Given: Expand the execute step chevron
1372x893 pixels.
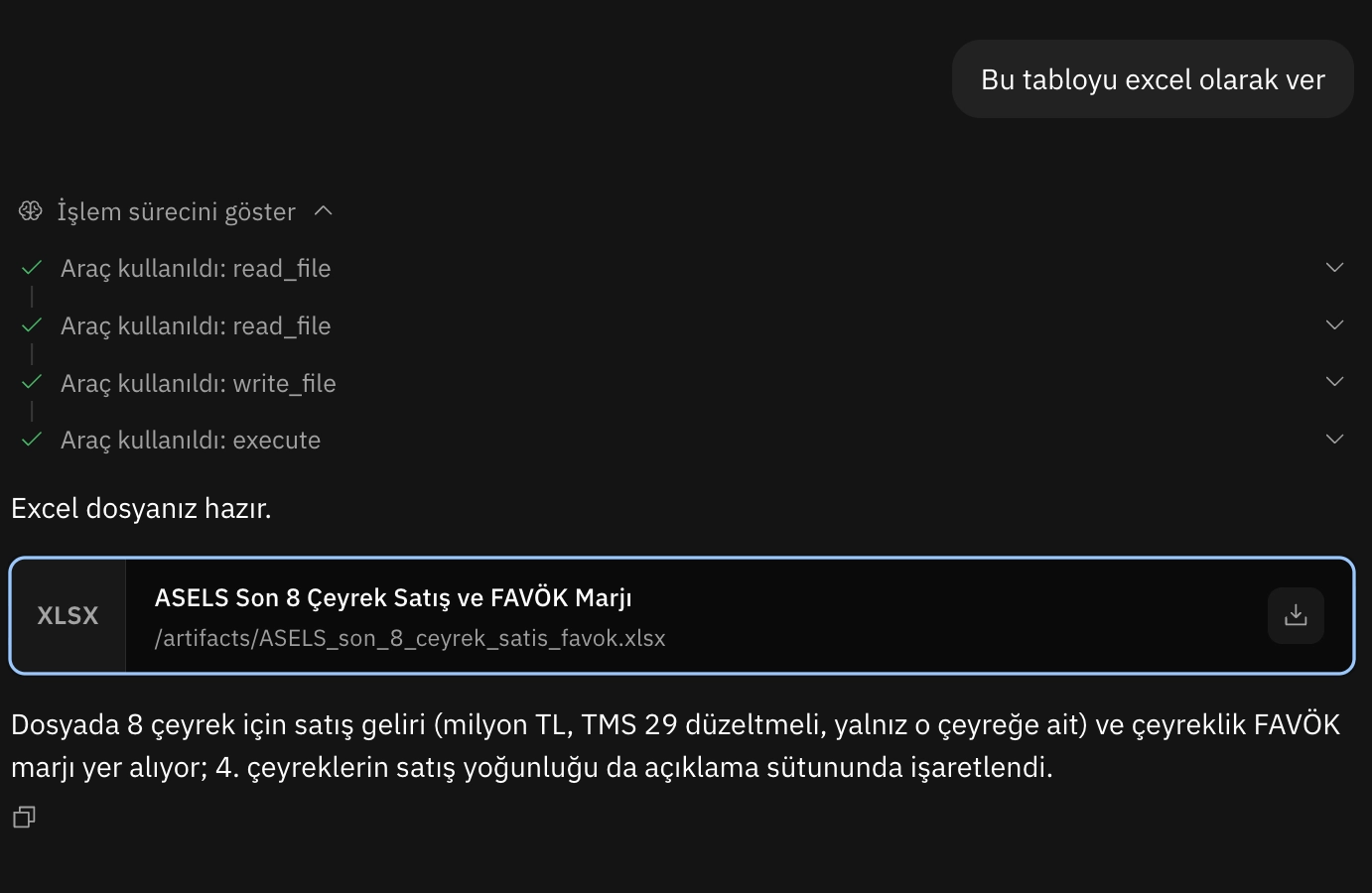Looking at the screenshot, I should tap(1334, 440).
